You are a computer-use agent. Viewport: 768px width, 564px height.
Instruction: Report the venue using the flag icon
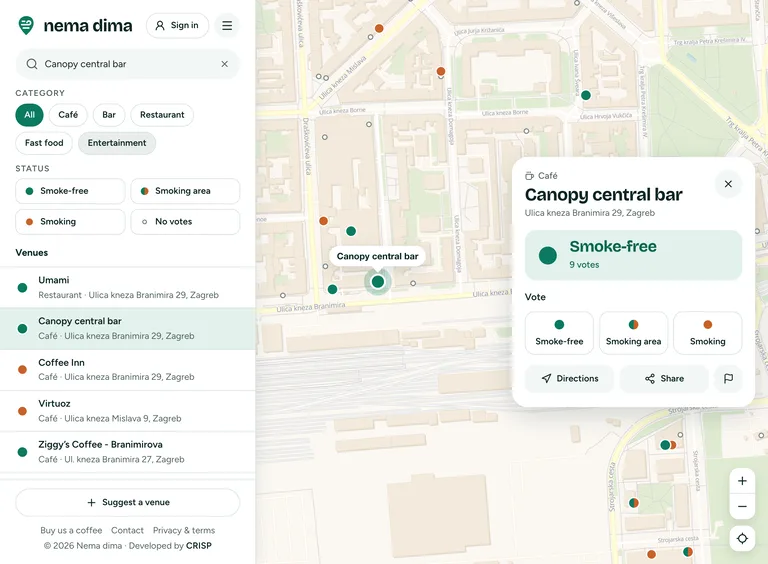(728, 378)
